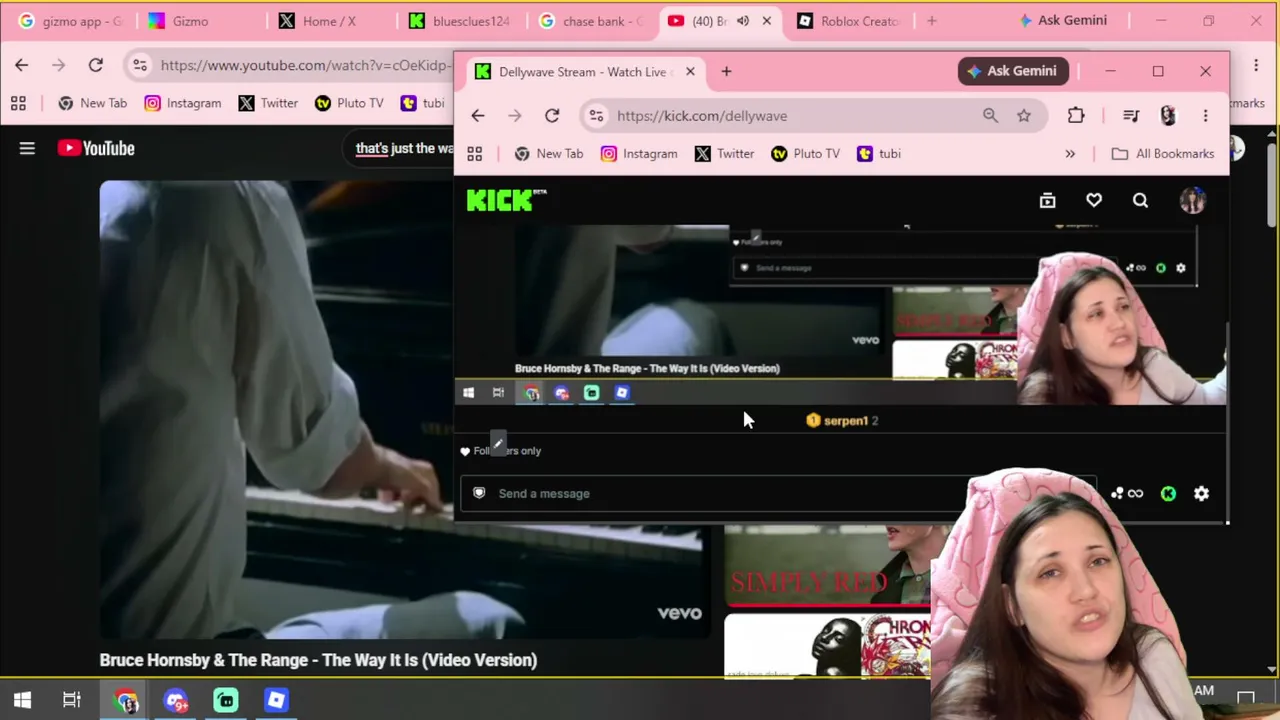Click the YouTube search box
The height and width of the screenshot is (720, 1280).
point(400,148)
